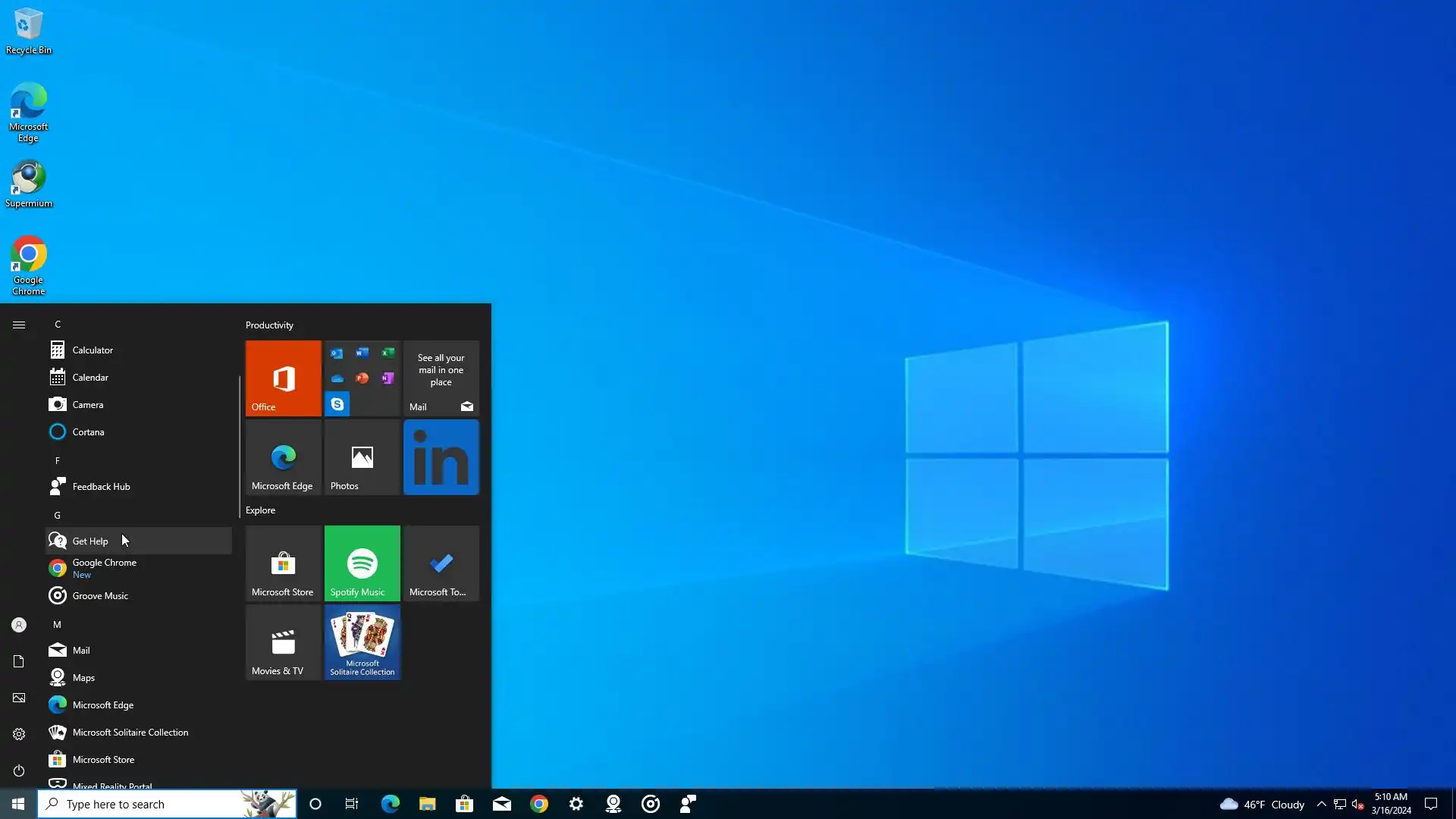
Task: Open Documents icon in Start sidebar
Action: point(19,661)
